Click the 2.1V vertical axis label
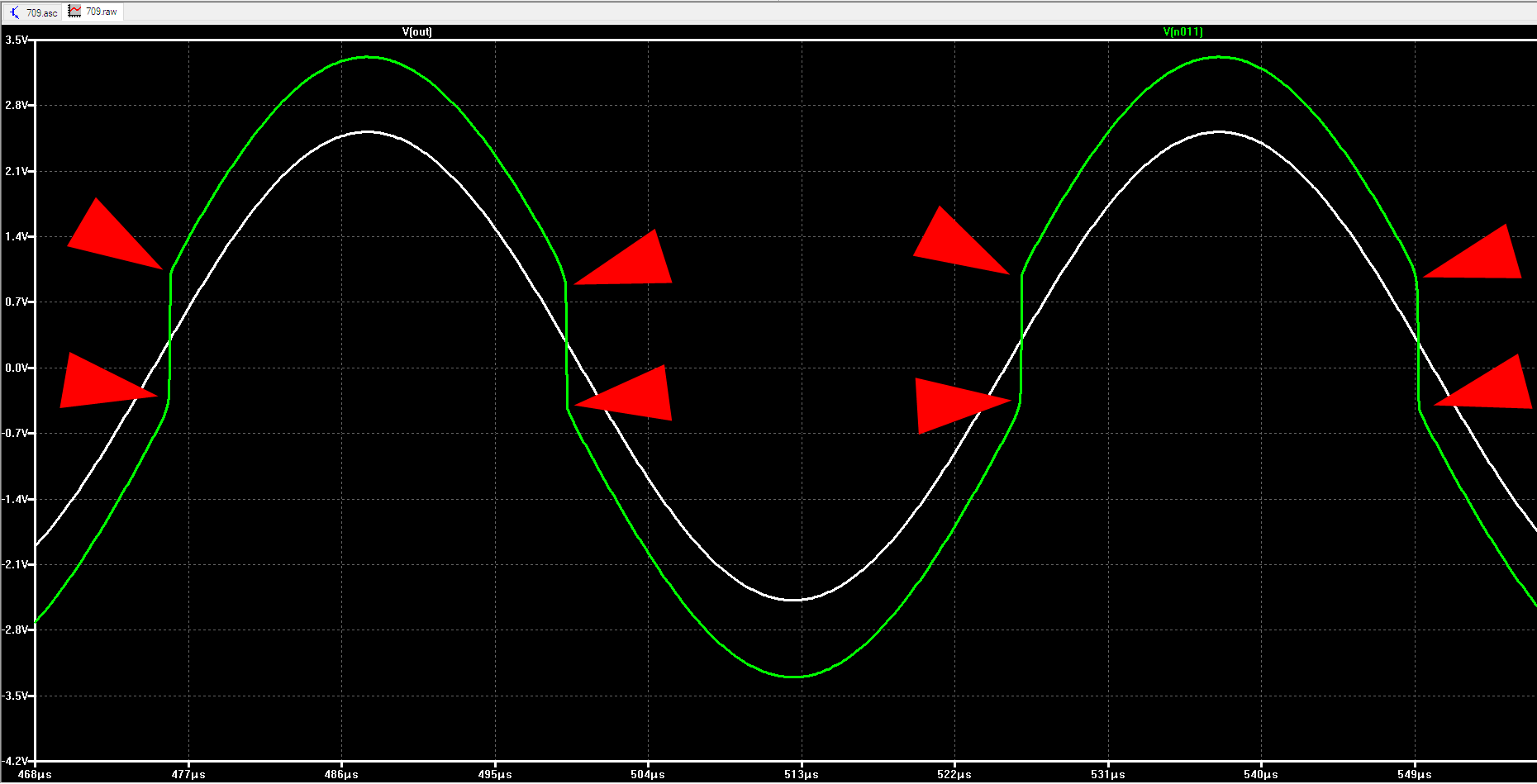 [17, 171]
